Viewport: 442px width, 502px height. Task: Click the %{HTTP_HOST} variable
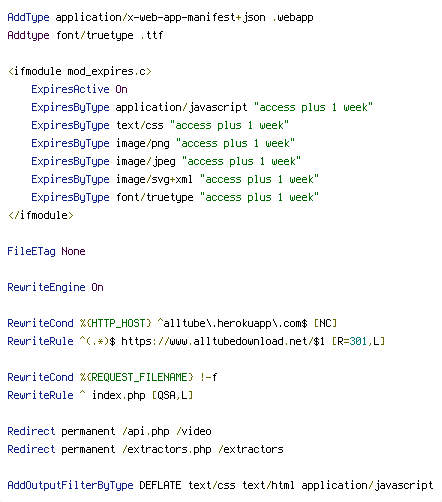pos(116,323)
